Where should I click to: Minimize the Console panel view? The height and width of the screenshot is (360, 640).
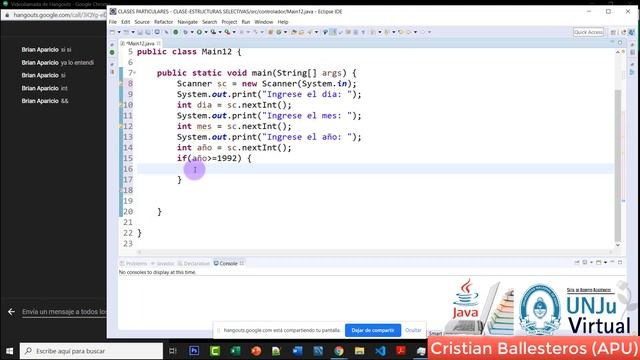(x=612, y=262)
